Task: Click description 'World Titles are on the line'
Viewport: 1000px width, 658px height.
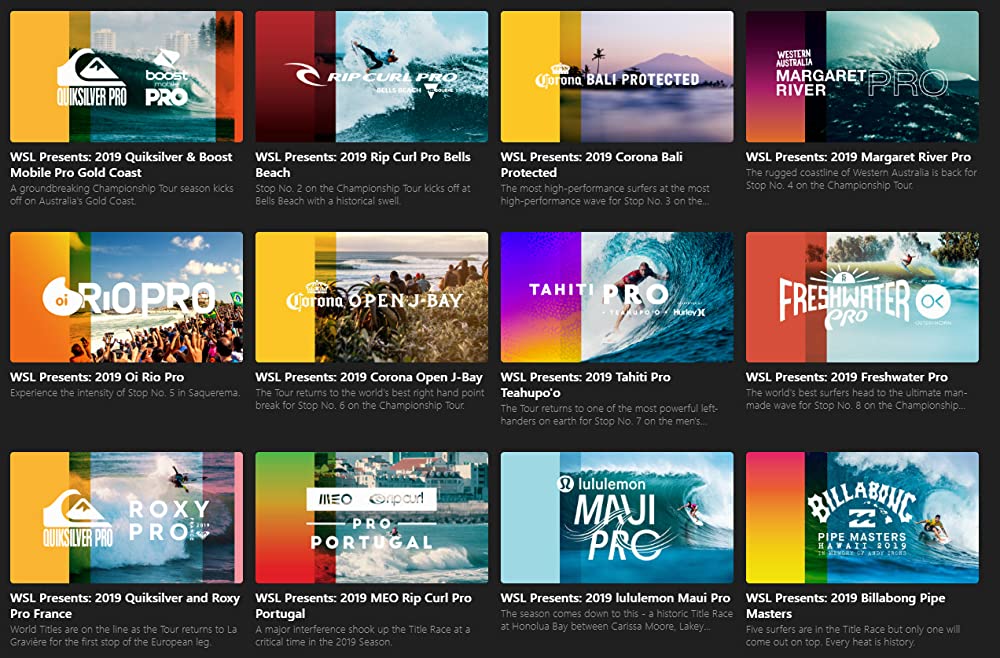Action: tap(124, 635)
